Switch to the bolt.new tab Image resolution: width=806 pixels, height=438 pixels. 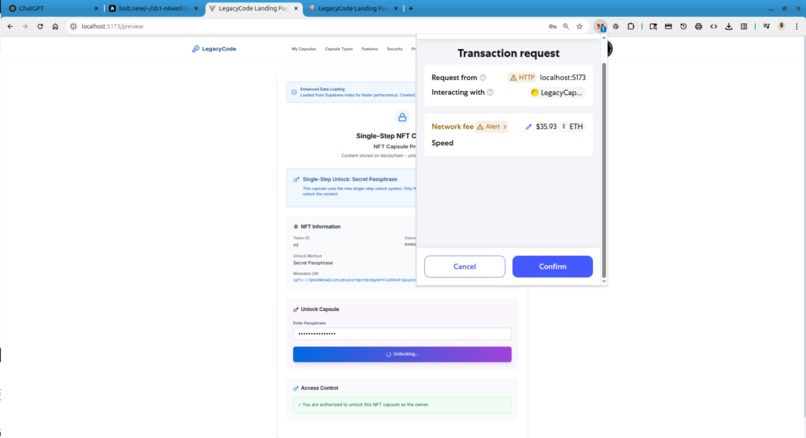[153, 8]
